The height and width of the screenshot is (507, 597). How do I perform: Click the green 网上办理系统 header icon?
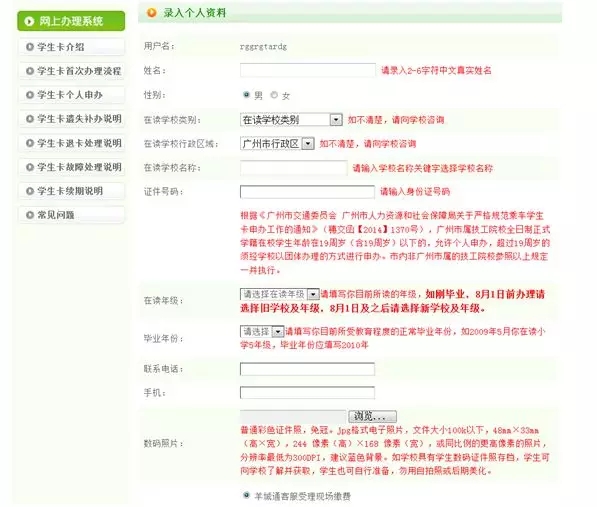pyautogui.click(x=29, y=21)
